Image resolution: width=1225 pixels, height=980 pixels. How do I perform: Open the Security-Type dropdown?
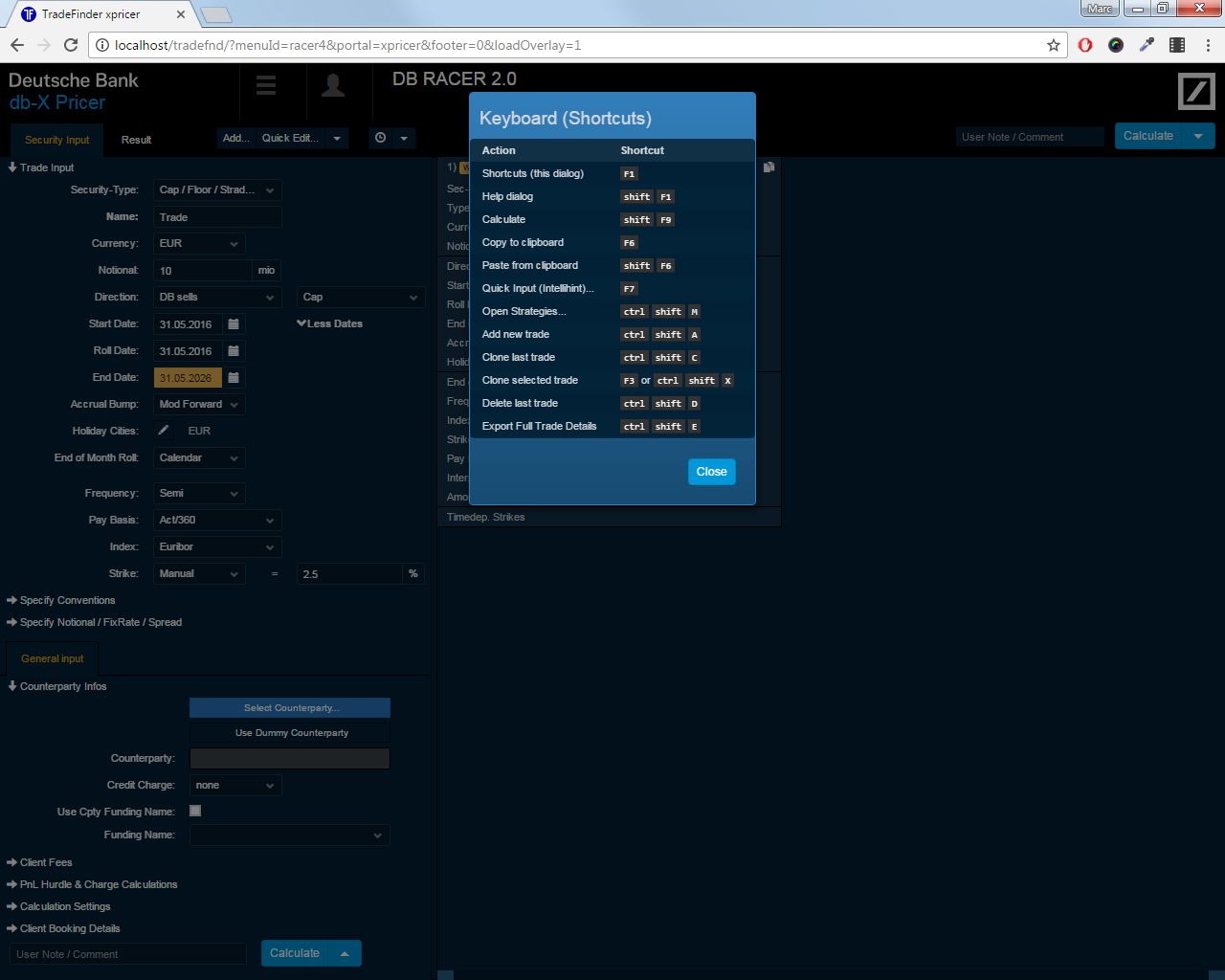[217, 190]
